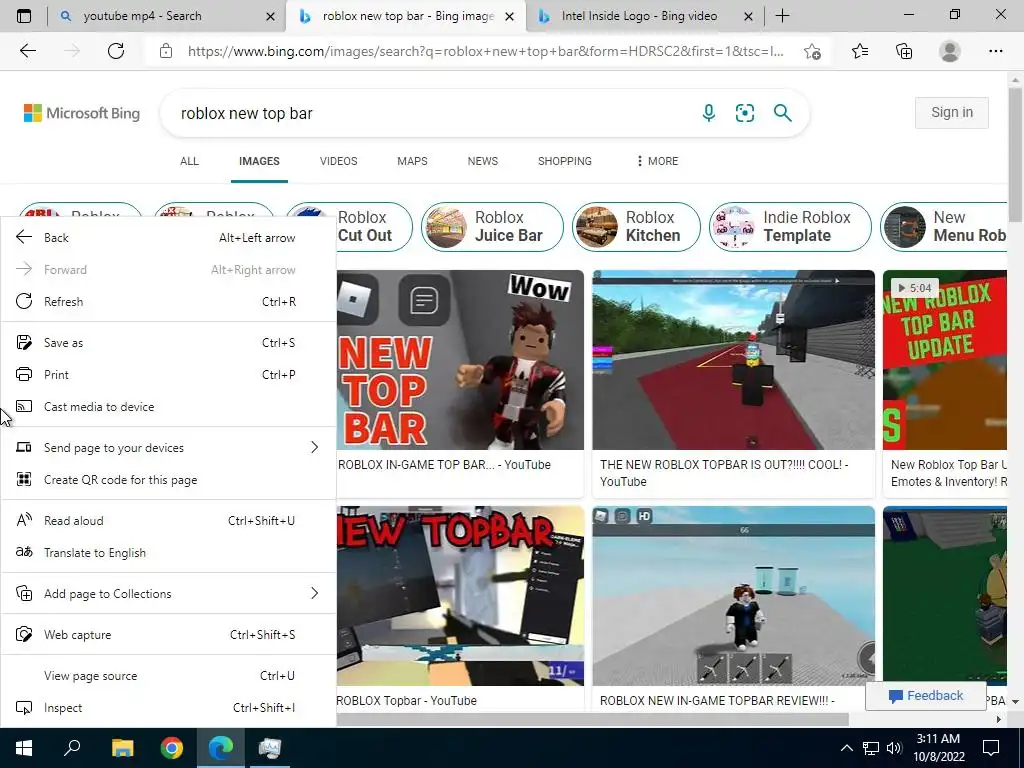Image resolution: width=1024 pixels, height=768 pixels.
Task: Choose Translate to English
Action: (168, 552)
